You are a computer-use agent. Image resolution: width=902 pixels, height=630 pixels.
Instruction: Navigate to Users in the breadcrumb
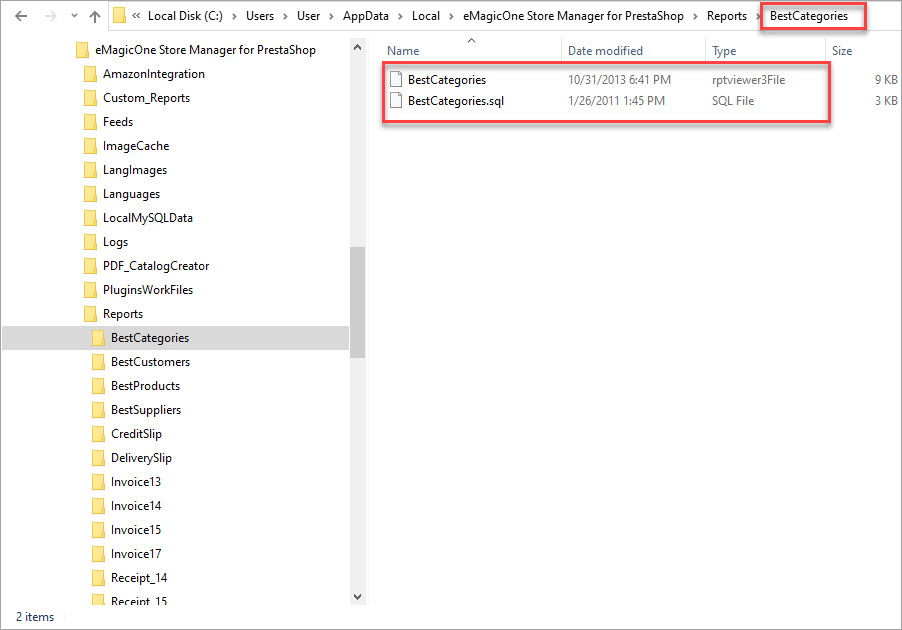260,16
